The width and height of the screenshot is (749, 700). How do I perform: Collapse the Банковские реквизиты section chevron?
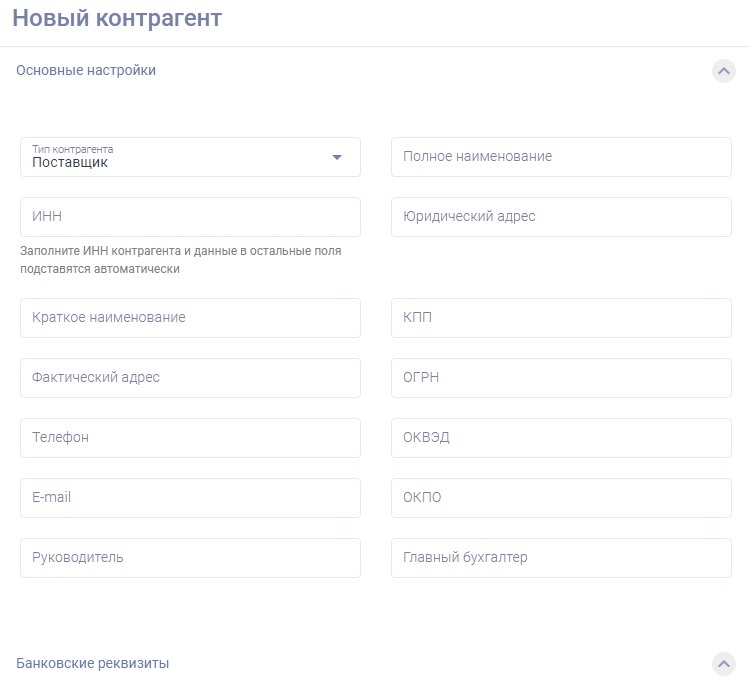(x=723, y=664)
